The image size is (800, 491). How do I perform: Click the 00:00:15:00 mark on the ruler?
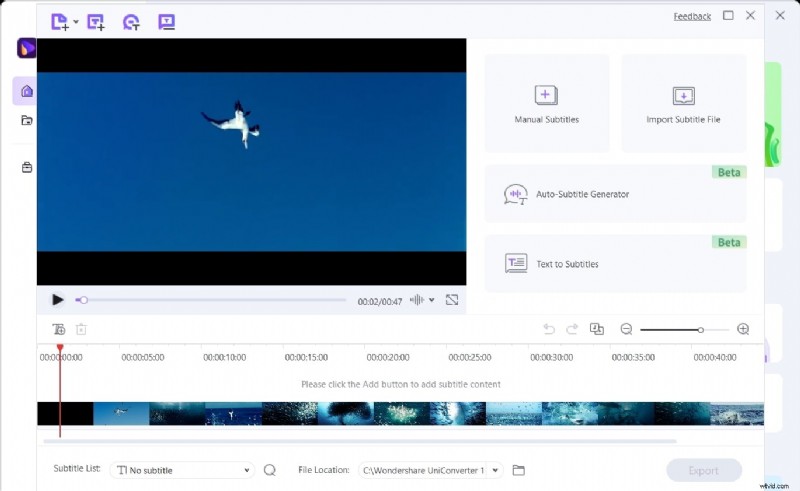(306, 357)
